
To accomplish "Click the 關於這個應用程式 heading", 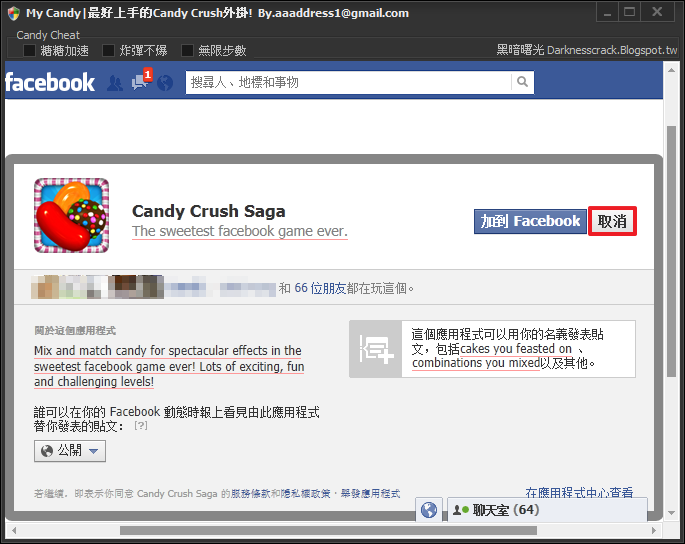I will tap(75, 331).
